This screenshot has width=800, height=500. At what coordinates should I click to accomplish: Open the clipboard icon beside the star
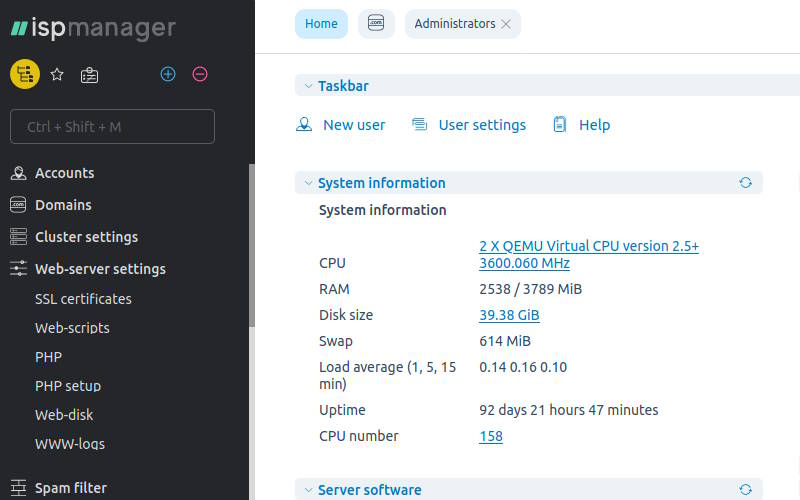[x=89, y=75]
